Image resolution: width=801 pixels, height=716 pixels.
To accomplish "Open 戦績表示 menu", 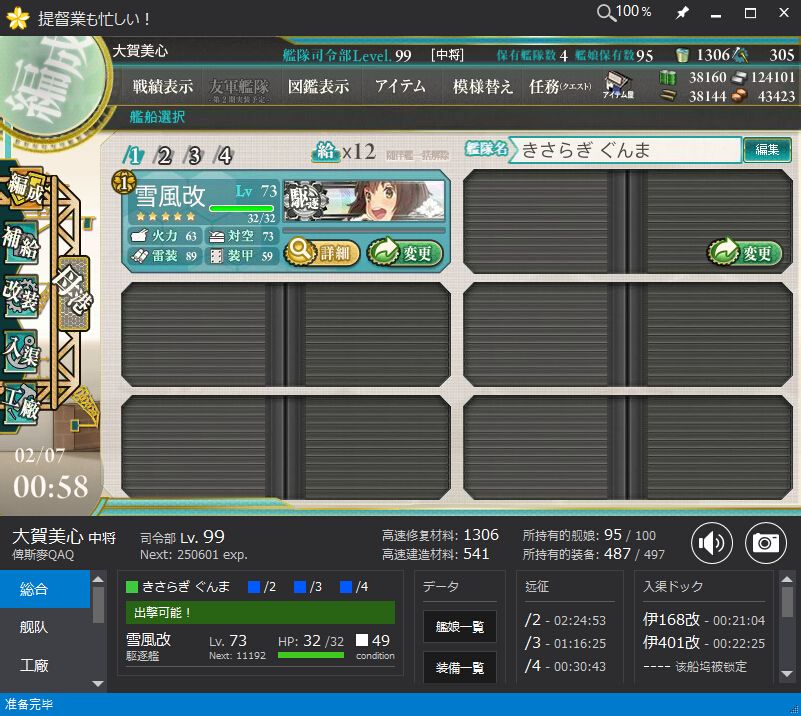I will point(163,86).
